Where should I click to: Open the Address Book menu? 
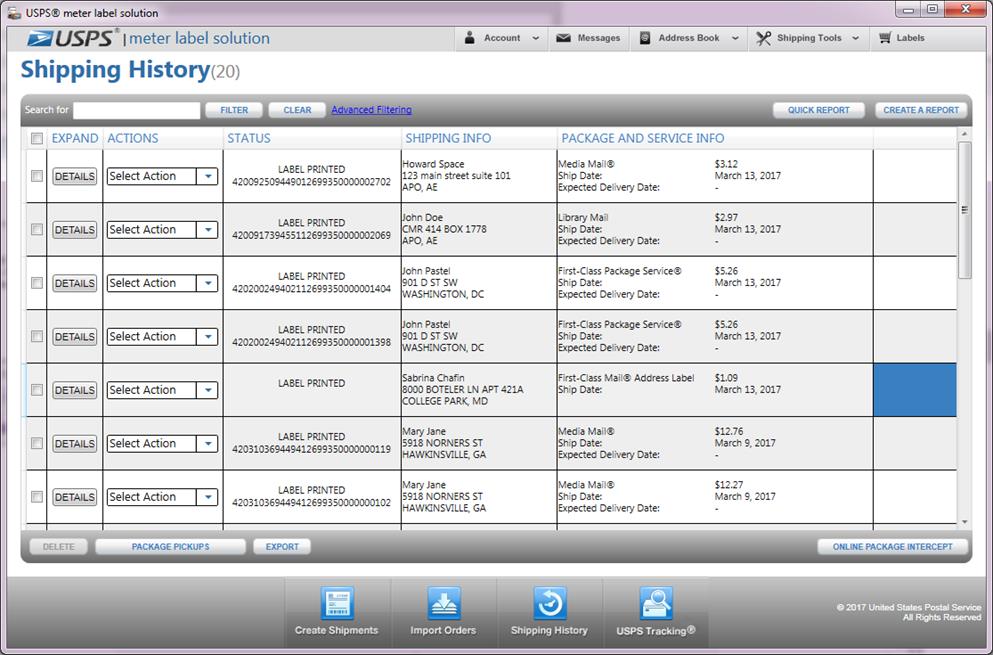(x=688, y=38)
